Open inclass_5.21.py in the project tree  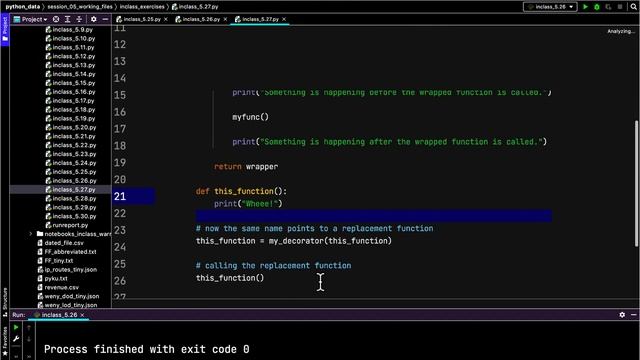pyautogui.click(x=71, y=136)
